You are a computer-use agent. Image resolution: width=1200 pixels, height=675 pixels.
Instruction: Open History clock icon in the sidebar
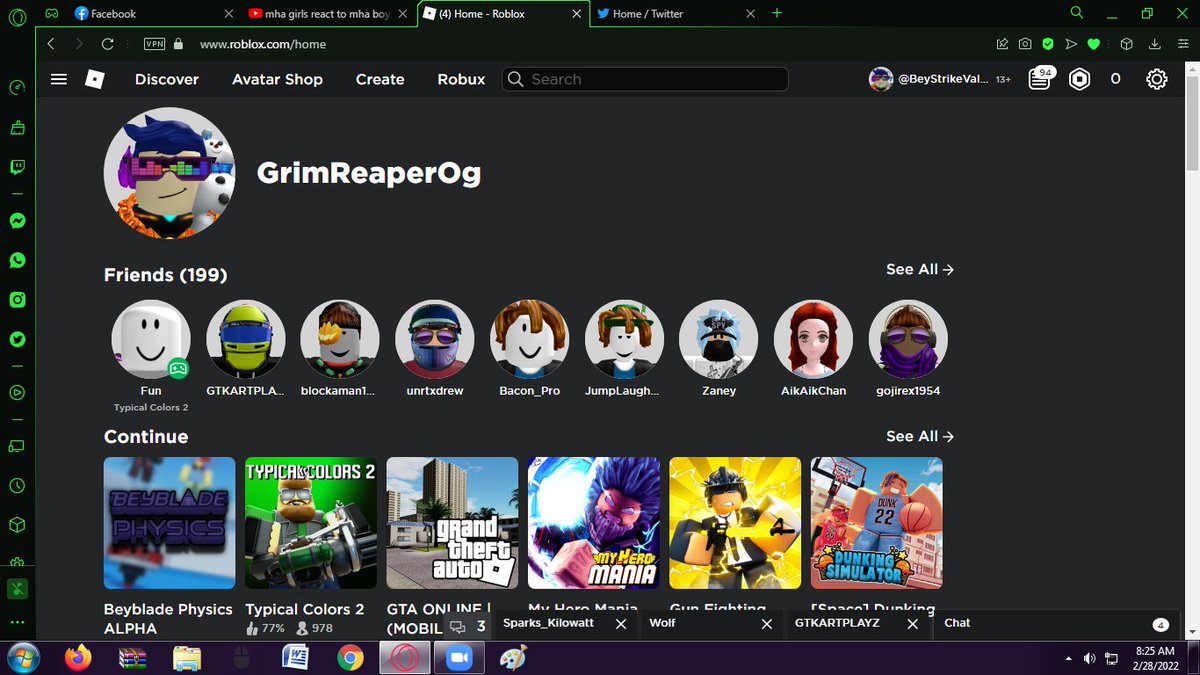17,485
